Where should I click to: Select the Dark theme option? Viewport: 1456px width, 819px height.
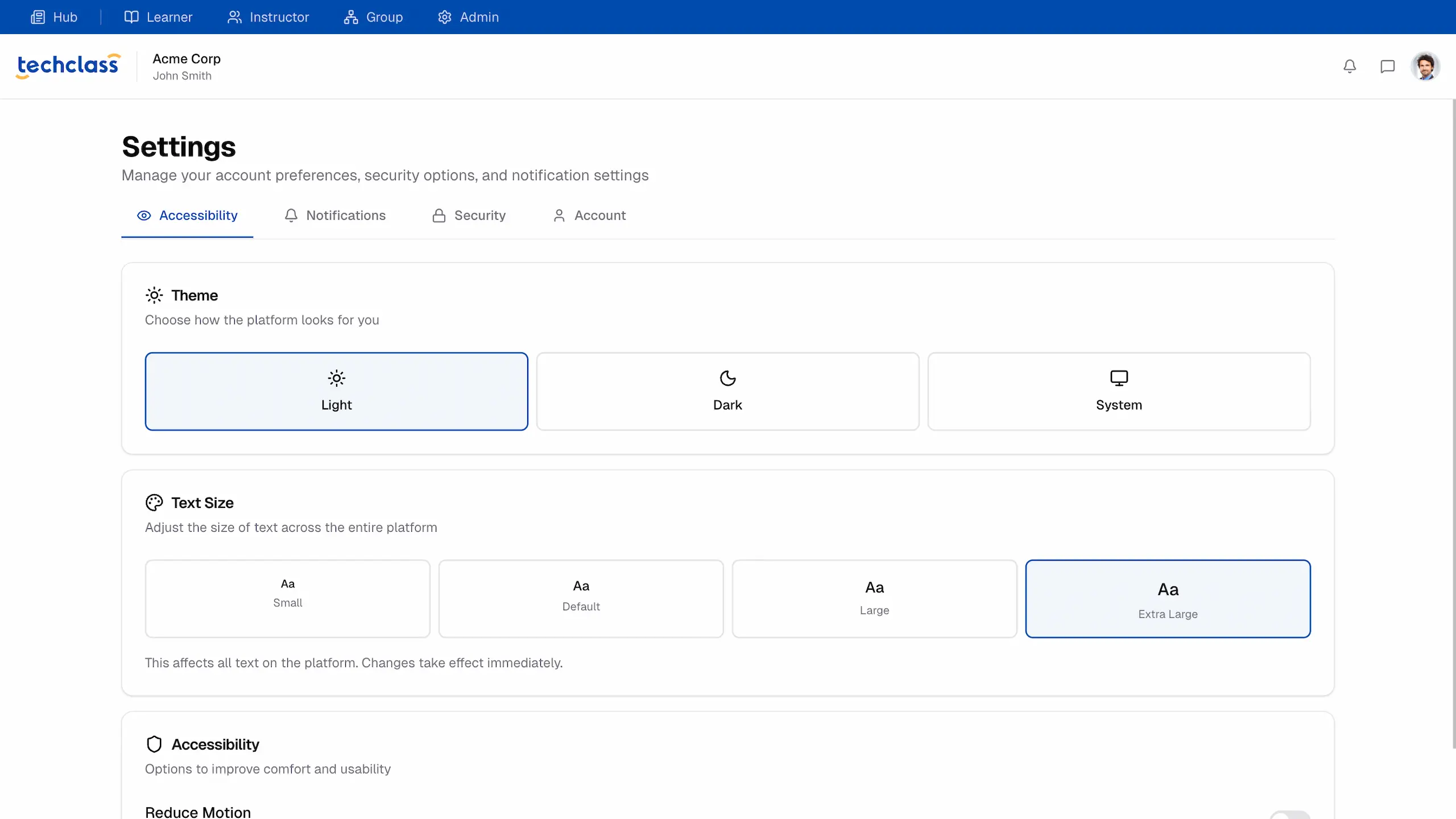point(727,391)
